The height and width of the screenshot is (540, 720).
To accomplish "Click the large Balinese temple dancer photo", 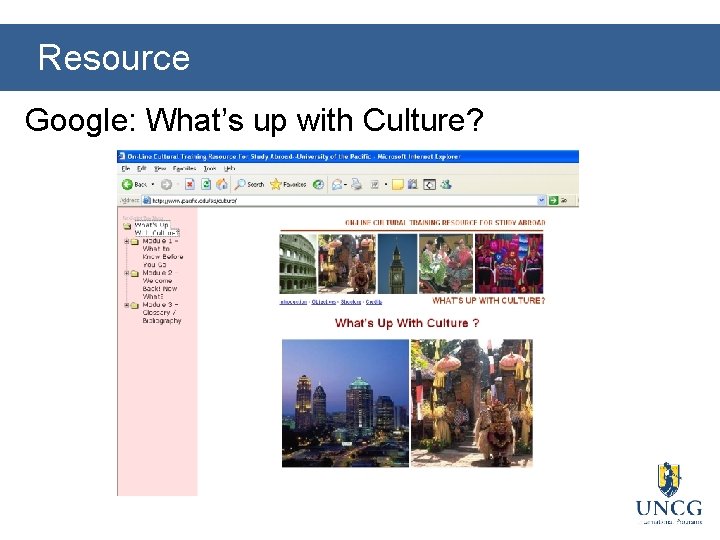I will coord(472,403).
